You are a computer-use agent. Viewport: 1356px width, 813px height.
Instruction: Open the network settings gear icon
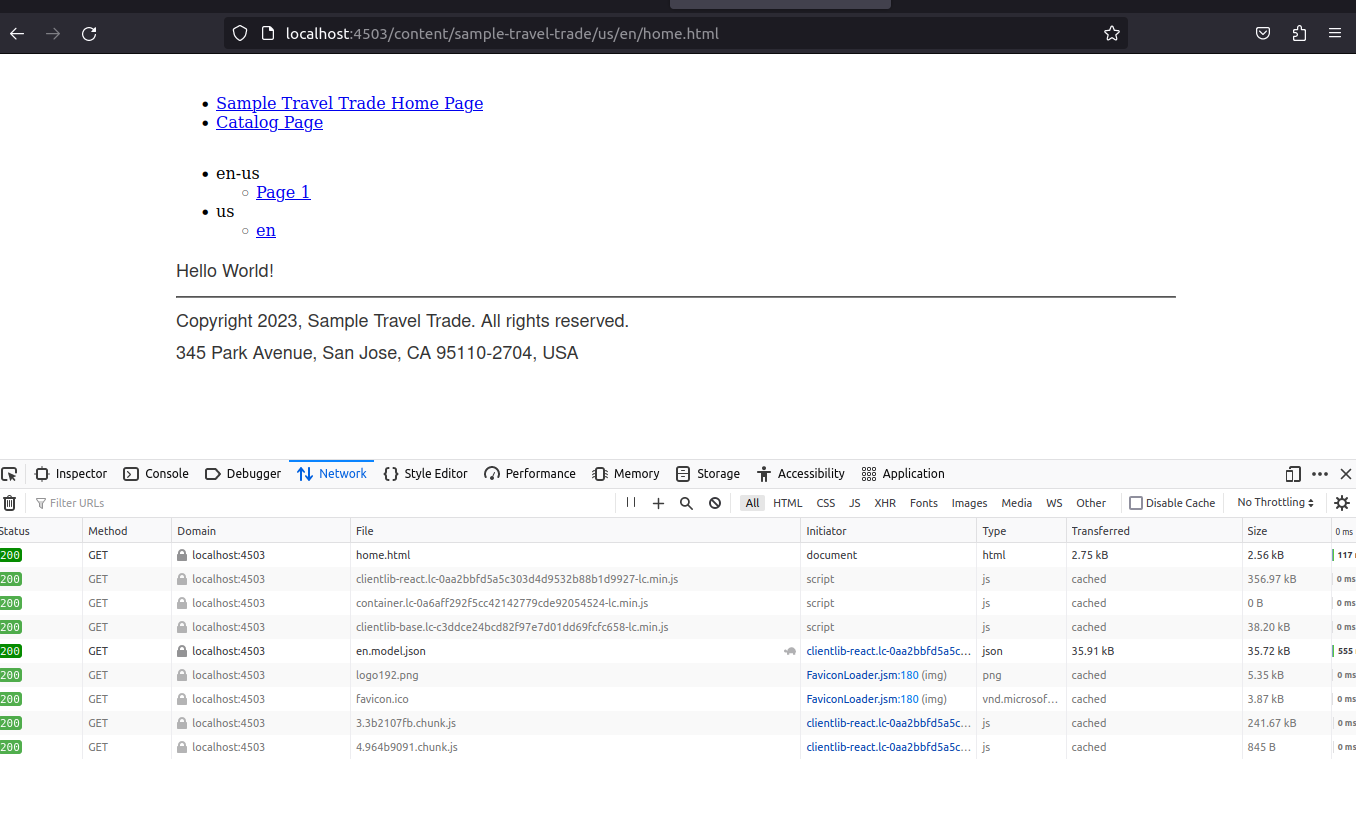[x=1341, y=503]
